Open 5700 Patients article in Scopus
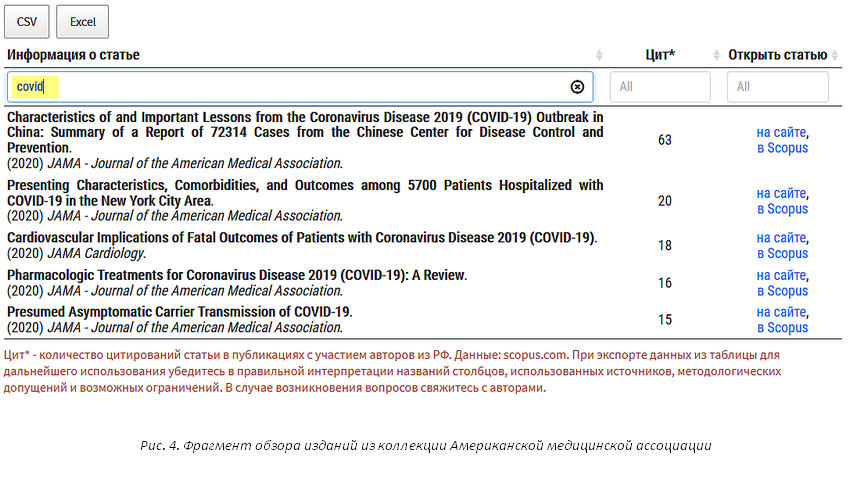 (782, 209)
